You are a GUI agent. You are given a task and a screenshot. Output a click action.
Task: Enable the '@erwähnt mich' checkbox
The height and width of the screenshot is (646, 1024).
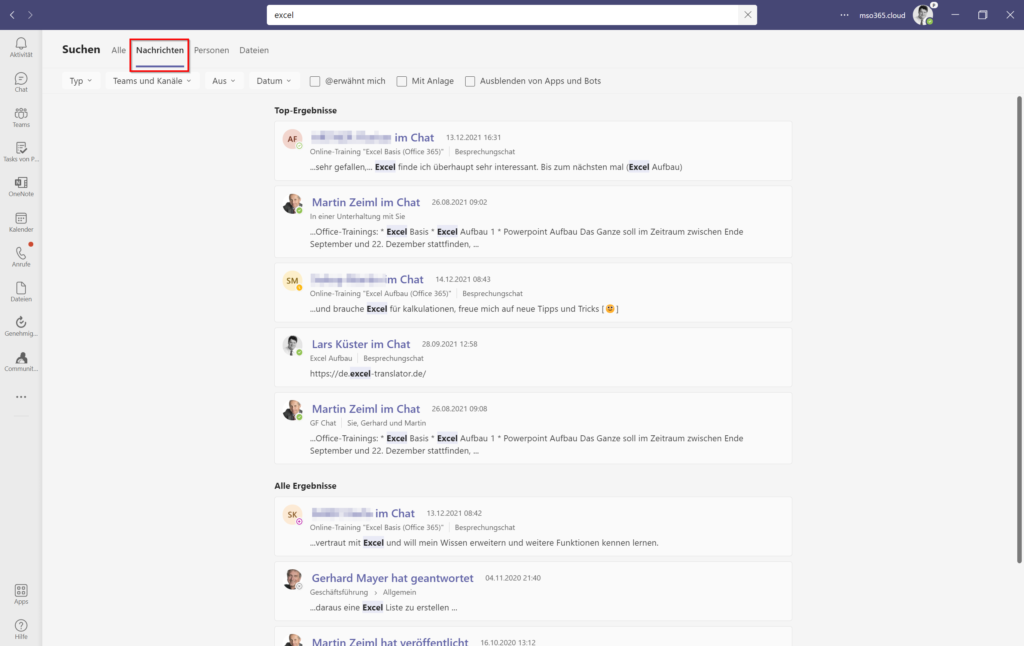click(315, 81)
